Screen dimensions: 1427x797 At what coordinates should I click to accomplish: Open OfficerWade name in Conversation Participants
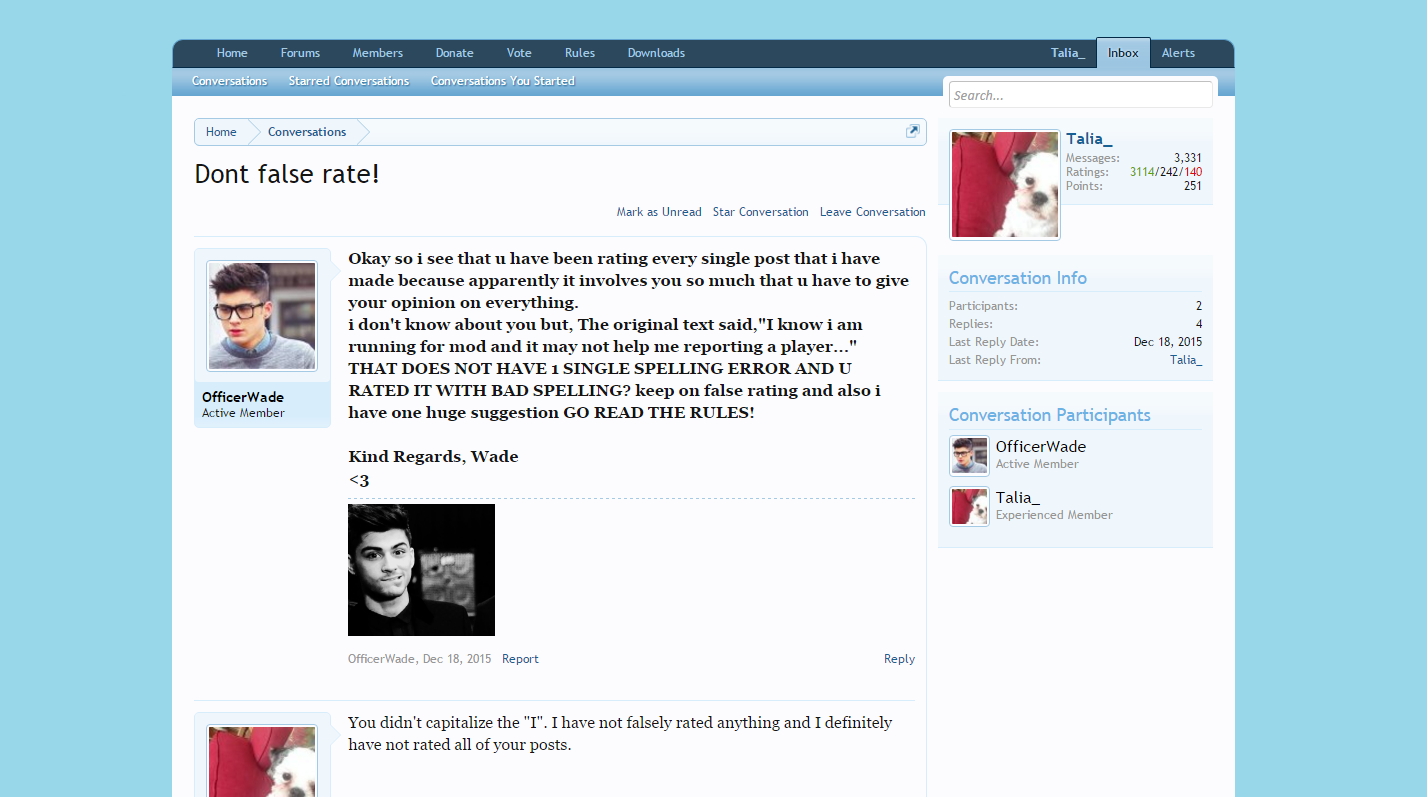[x=1041, y=447]
